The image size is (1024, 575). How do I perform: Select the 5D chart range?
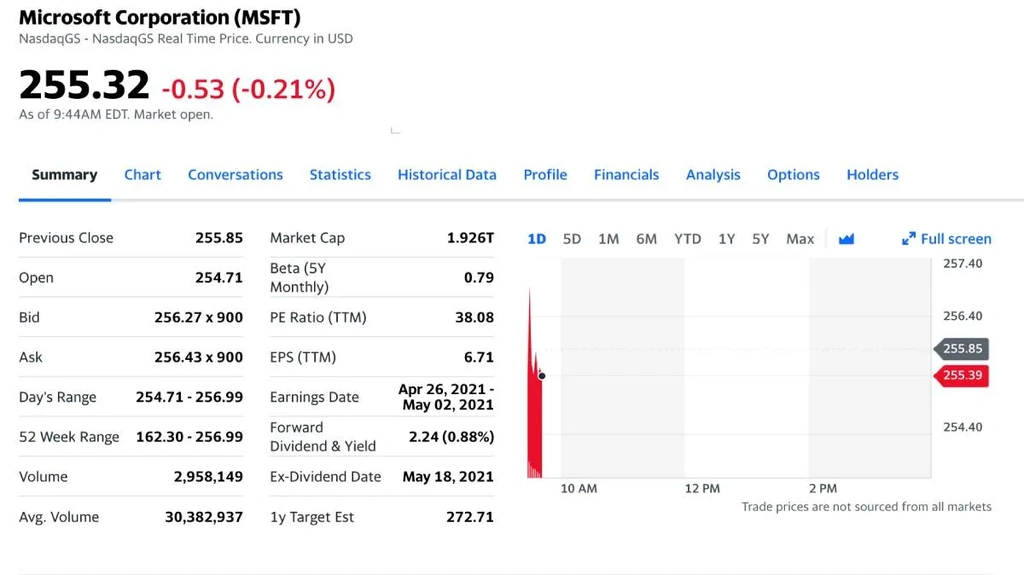coord(572,239)
